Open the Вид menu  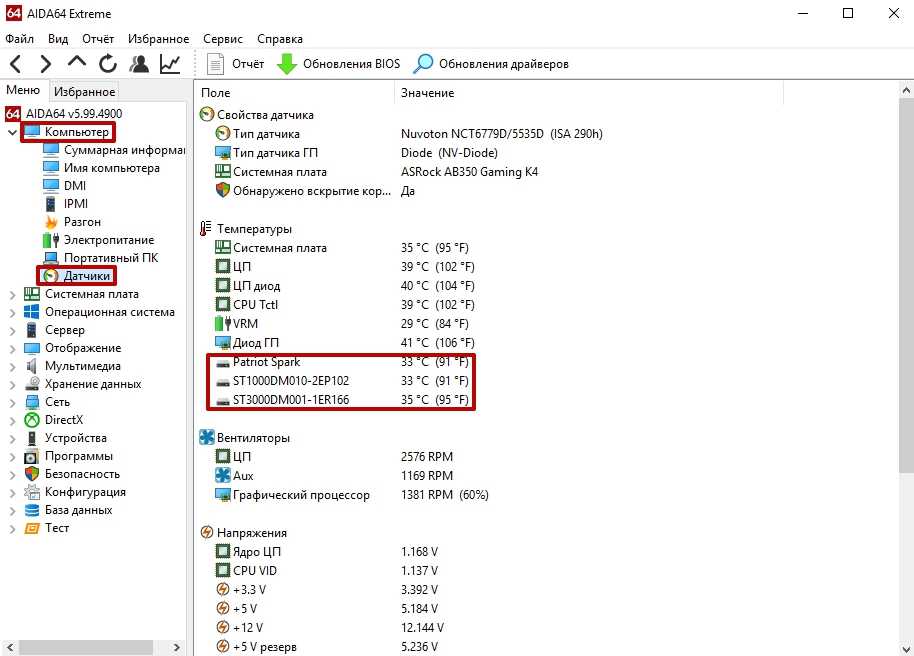(58, 39)
